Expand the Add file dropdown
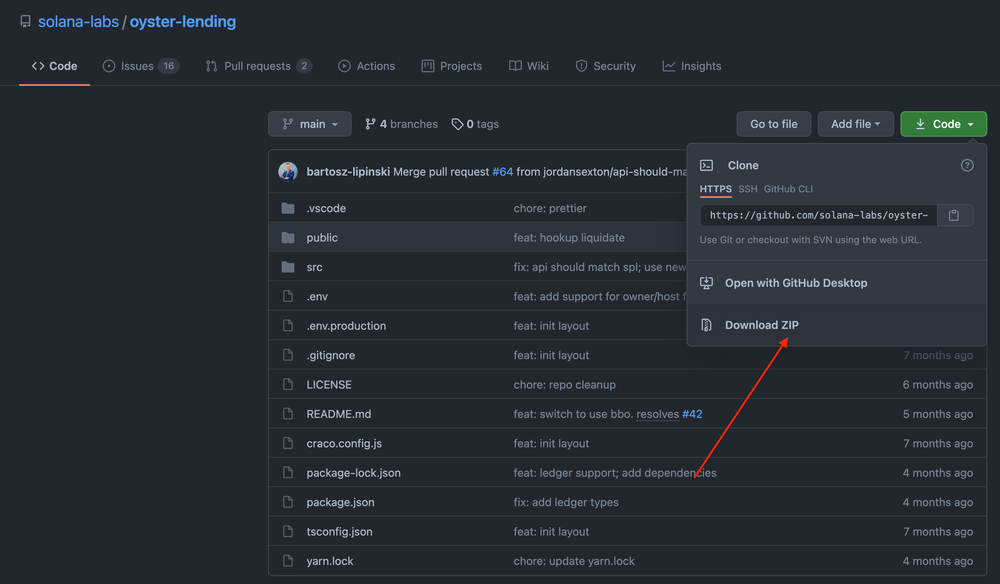The height and width of the screenshot is (584, 1000). pos(855,124)
